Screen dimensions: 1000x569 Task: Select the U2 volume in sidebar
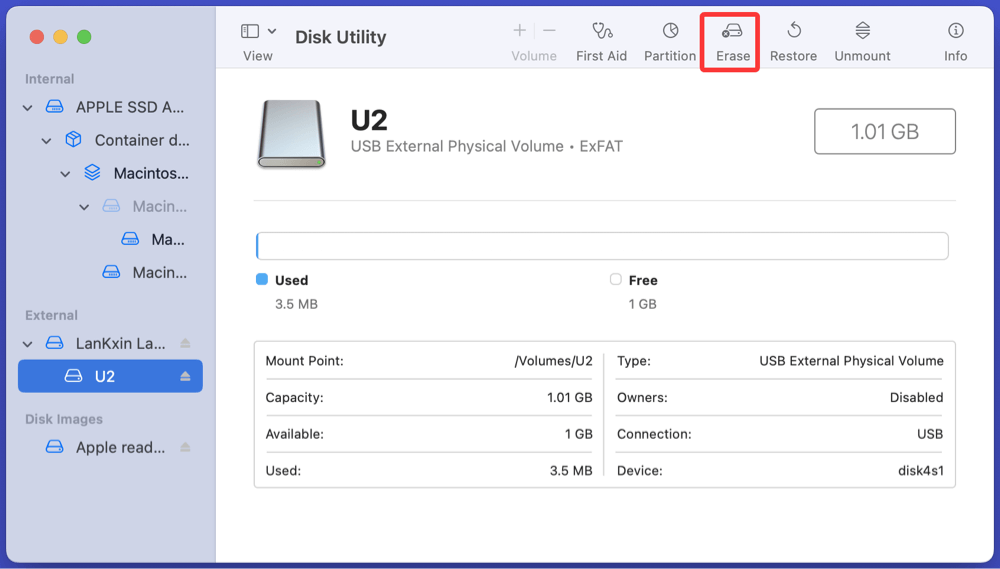click(104, 377)
